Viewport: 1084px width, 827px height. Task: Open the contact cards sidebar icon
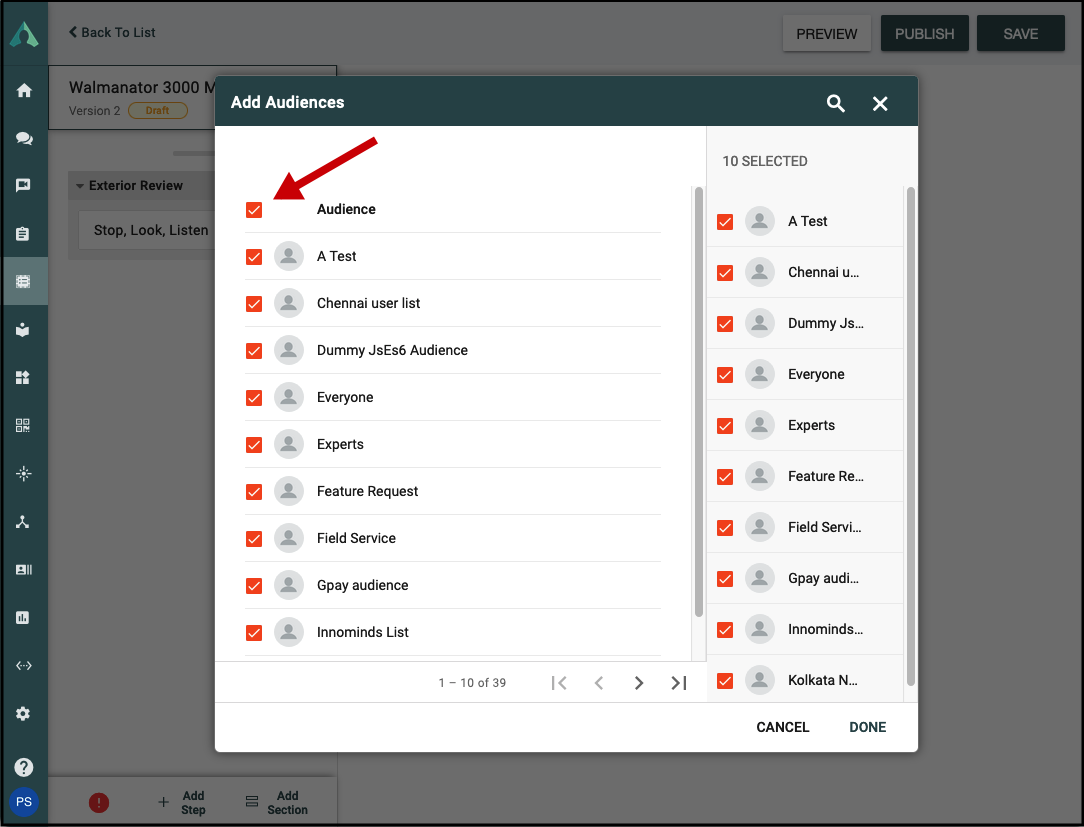click(x=24, y=570)
